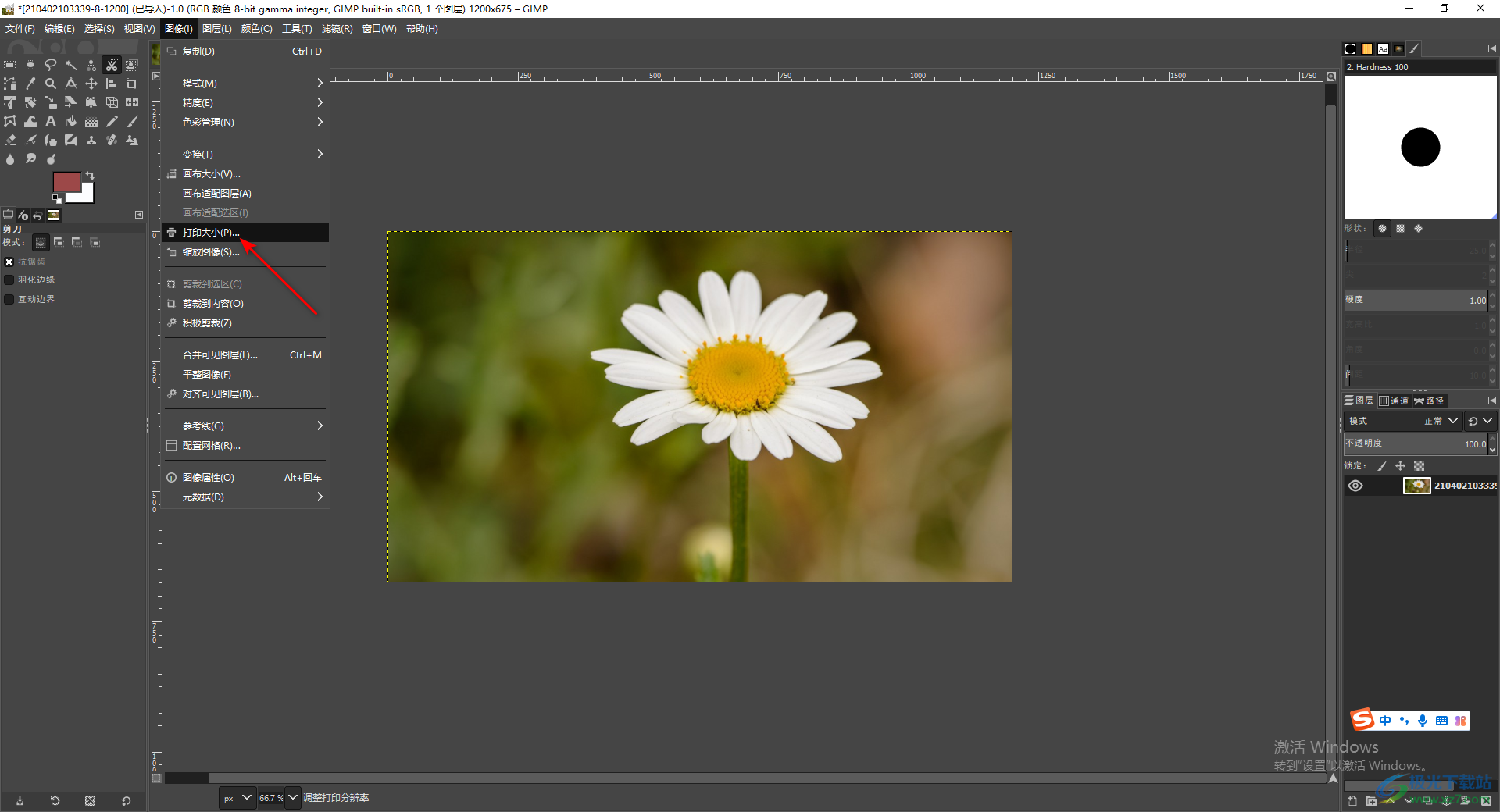Select the Text tool
This screenshot has width=1500, height=812.
pos(51,121)
